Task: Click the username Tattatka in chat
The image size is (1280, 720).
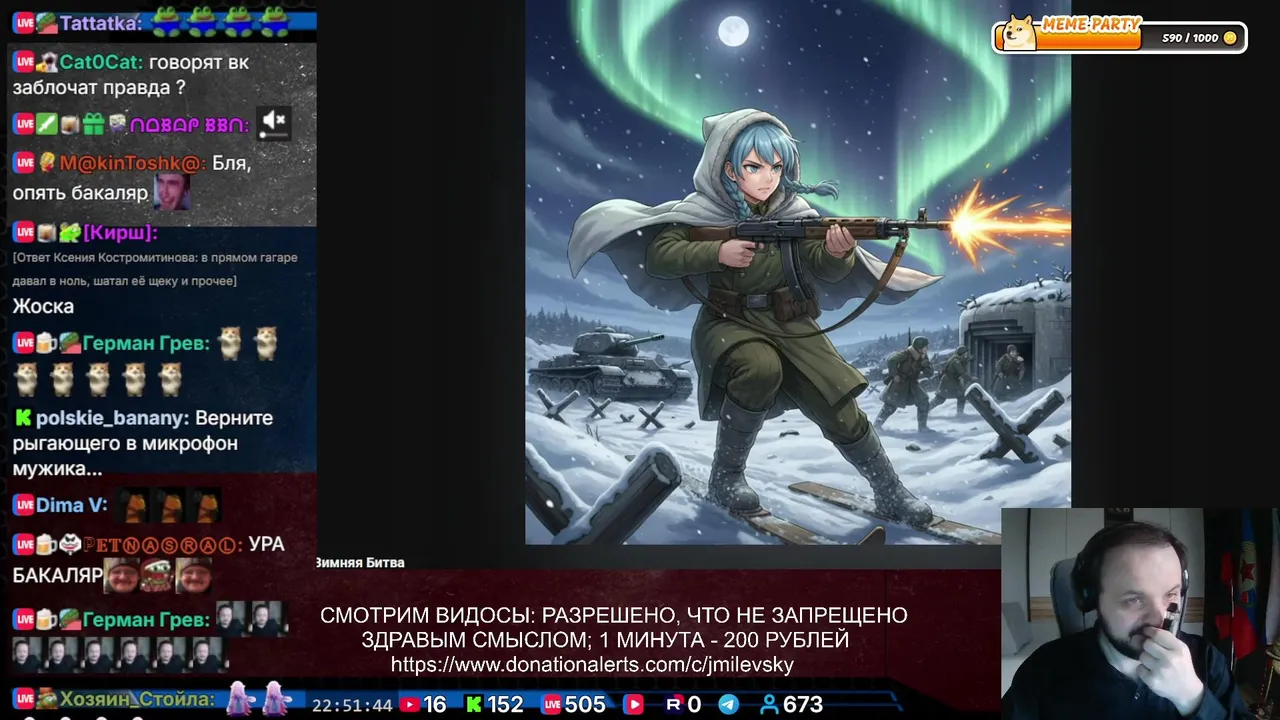Action: tap(101, 22)
